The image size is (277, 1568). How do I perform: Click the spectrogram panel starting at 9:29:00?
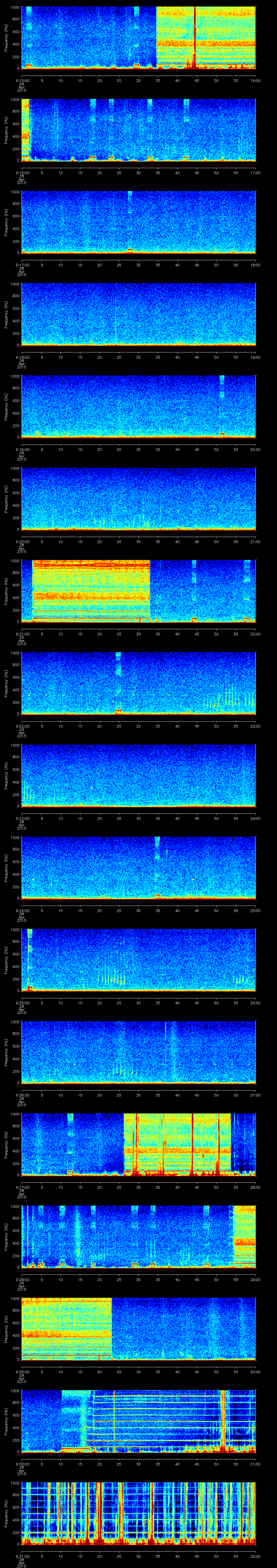(x=139, y=1329)
